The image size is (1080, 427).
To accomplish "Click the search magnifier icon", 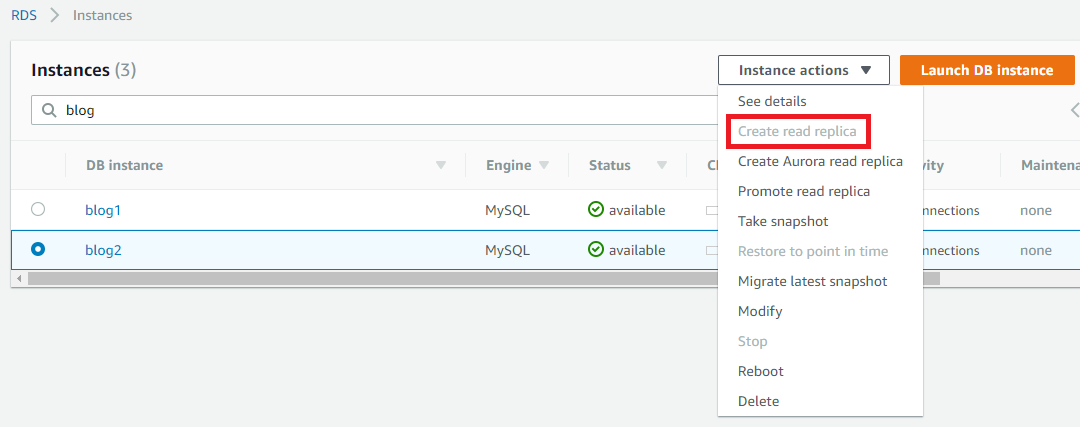I will pos(49,111).
